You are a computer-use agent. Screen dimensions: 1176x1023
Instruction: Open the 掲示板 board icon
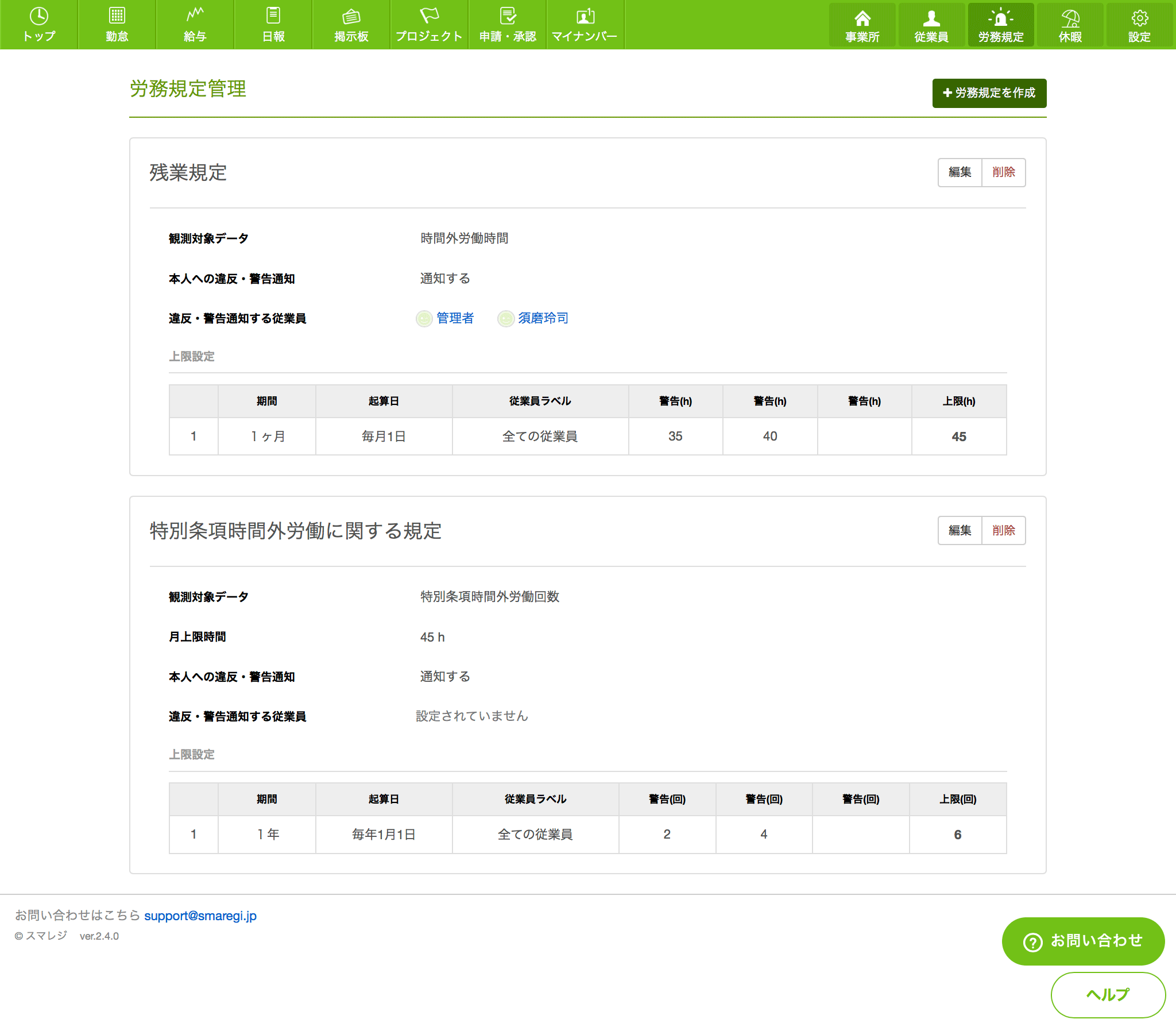(351, 16)
